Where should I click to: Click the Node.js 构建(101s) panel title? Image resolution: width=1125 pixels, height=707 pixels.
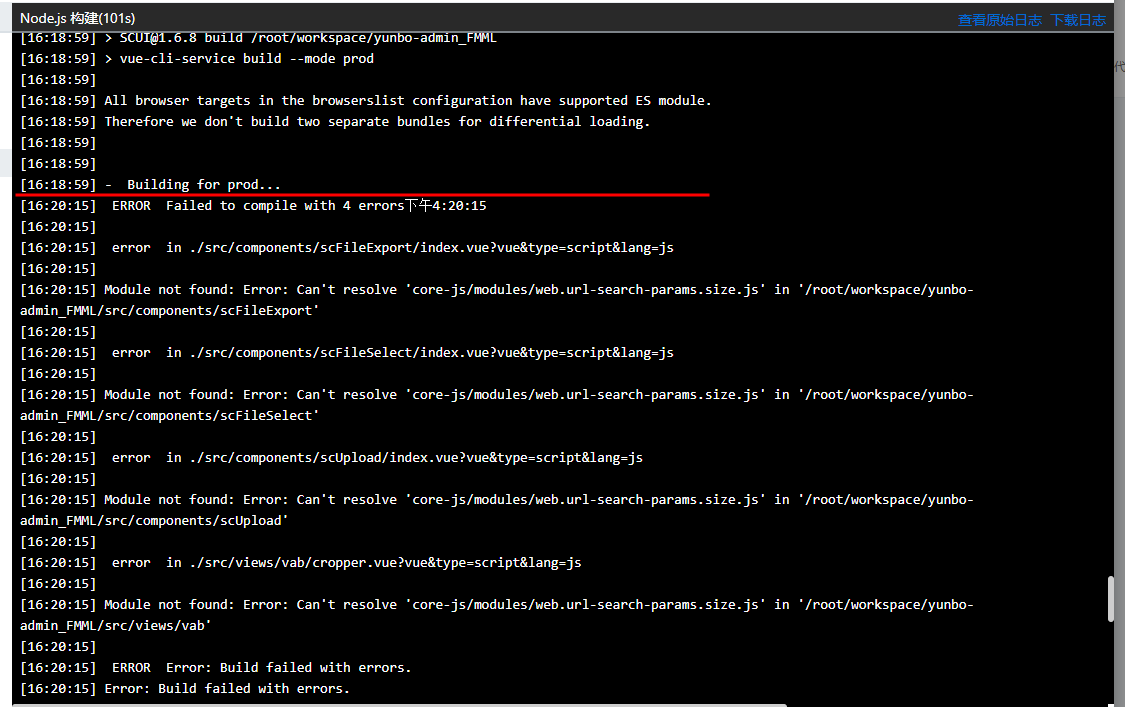point(77,19)
